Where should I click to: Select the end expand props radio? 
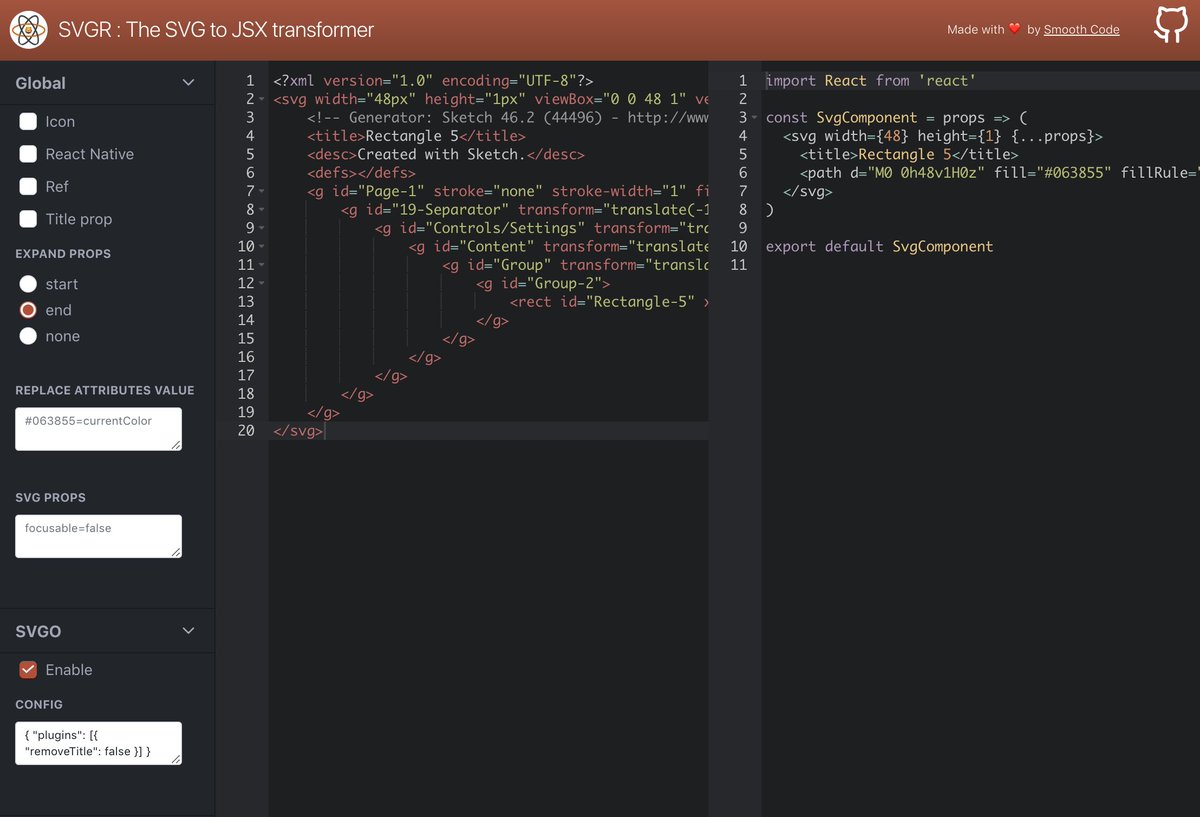[x=28, y=310]
